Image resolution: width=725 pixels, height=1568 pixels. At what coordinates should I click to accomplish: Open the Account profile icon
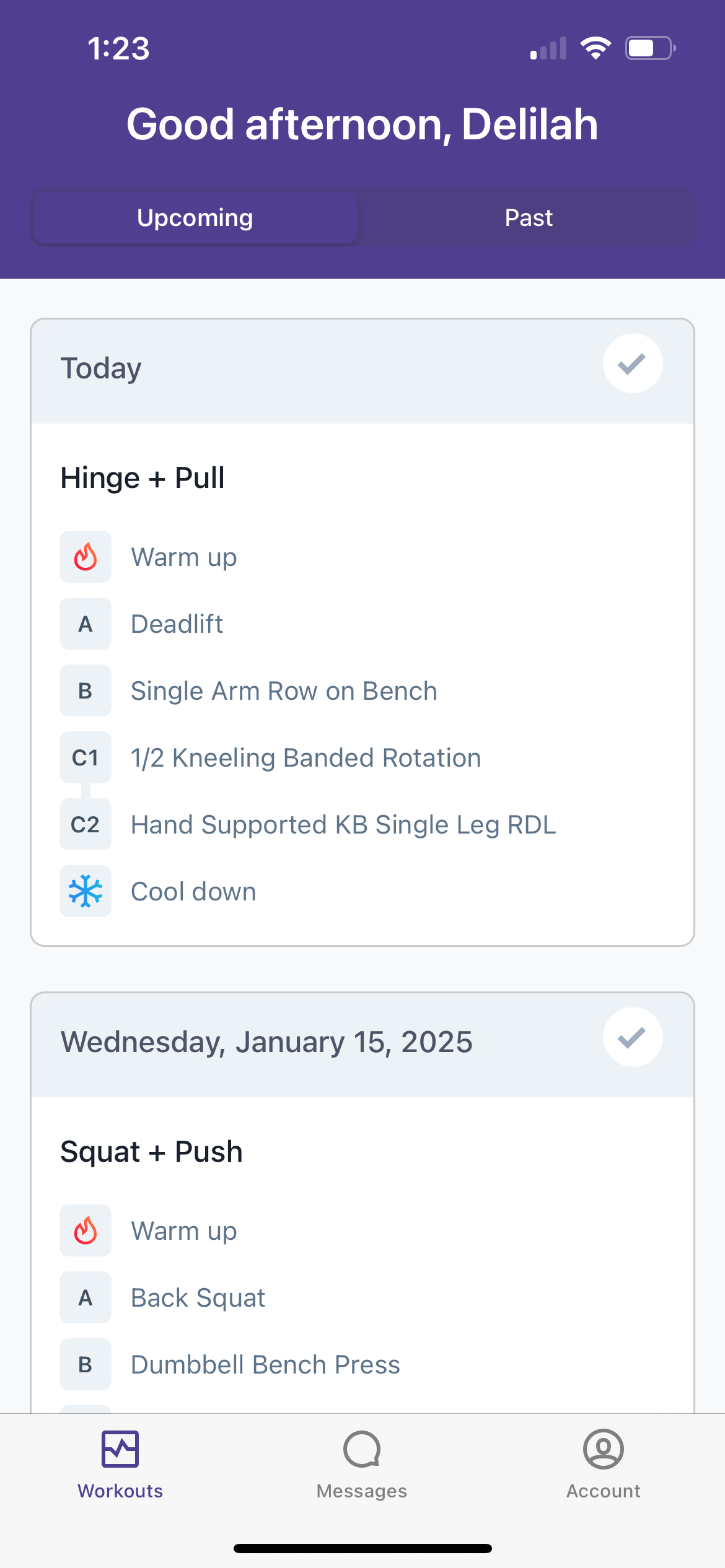pos(603,1448)
